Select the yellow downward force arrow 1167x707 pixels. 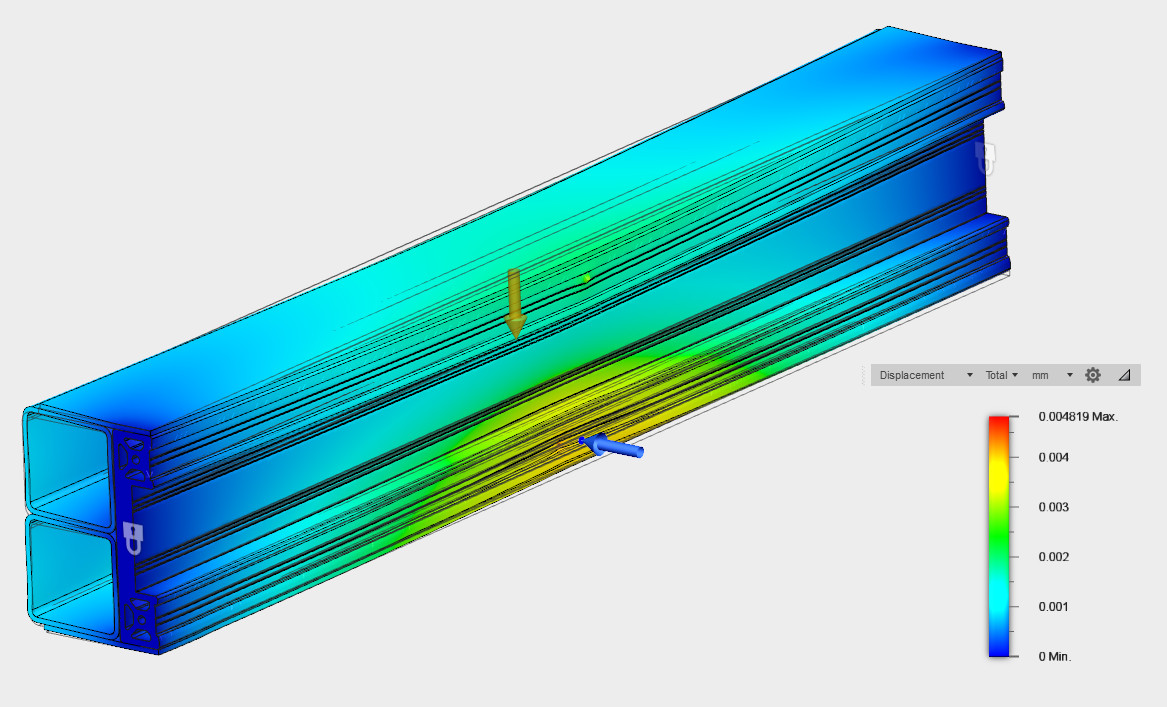(x=514, y=304)
